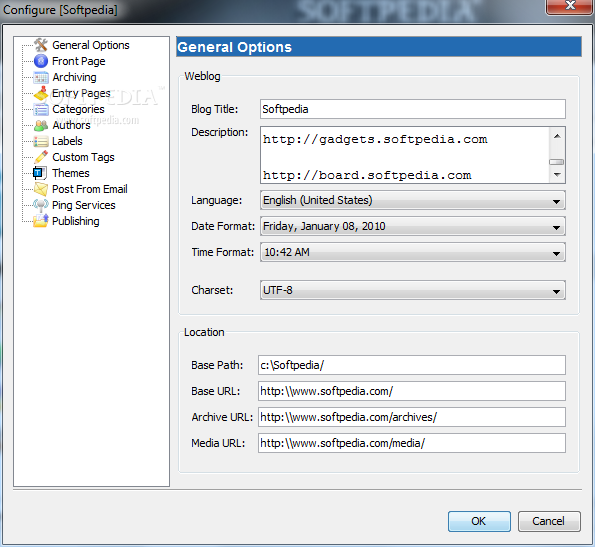Screen dimensions: 595x547
Task: Click the Categories list icon
Action: 41,109
